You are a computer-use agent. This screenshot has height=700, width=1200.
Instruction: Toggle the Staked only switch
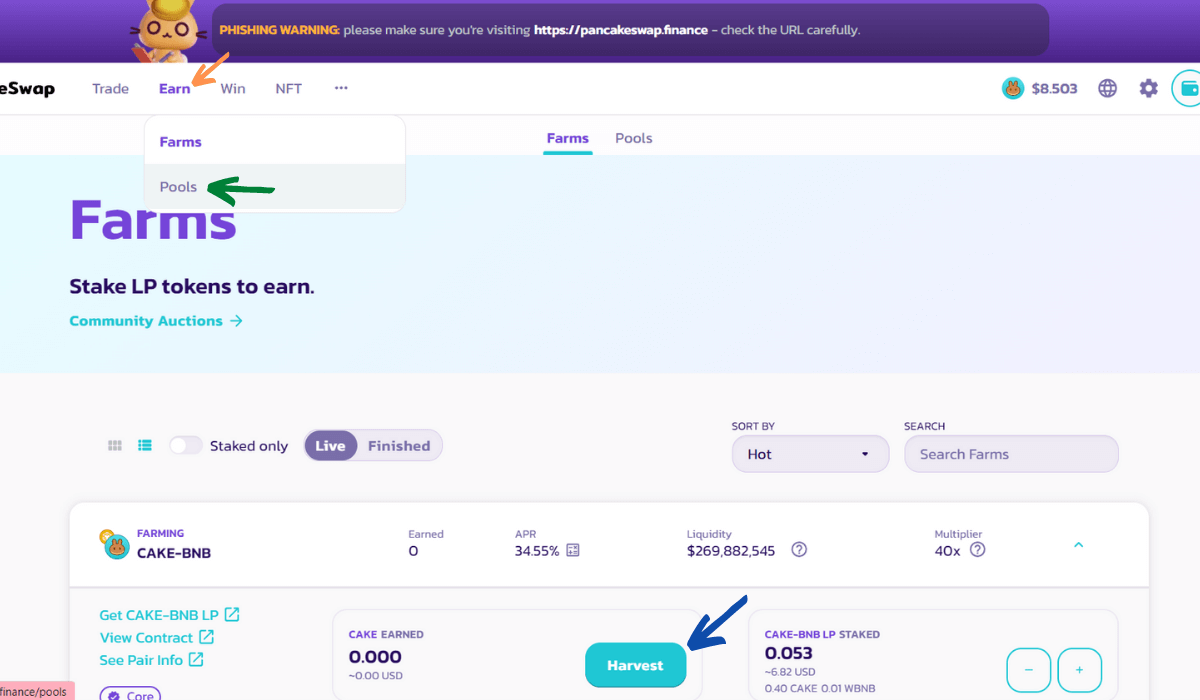click(186, 446)
